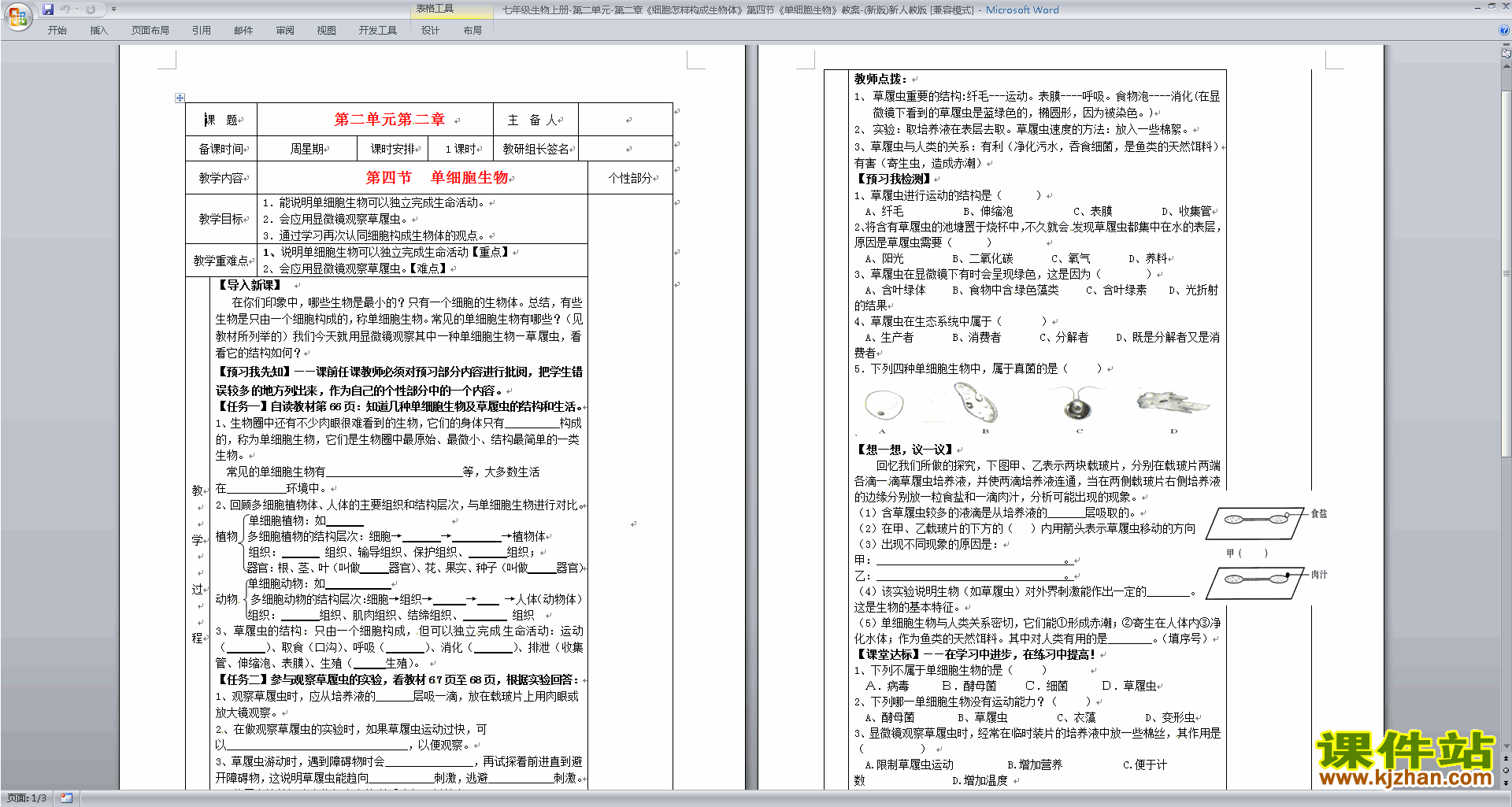Viewport: 1512px width, 807px height.
Task: Click the 教师点拨 heading on page two
Action: pyautogui.click(x=880, y=79)
